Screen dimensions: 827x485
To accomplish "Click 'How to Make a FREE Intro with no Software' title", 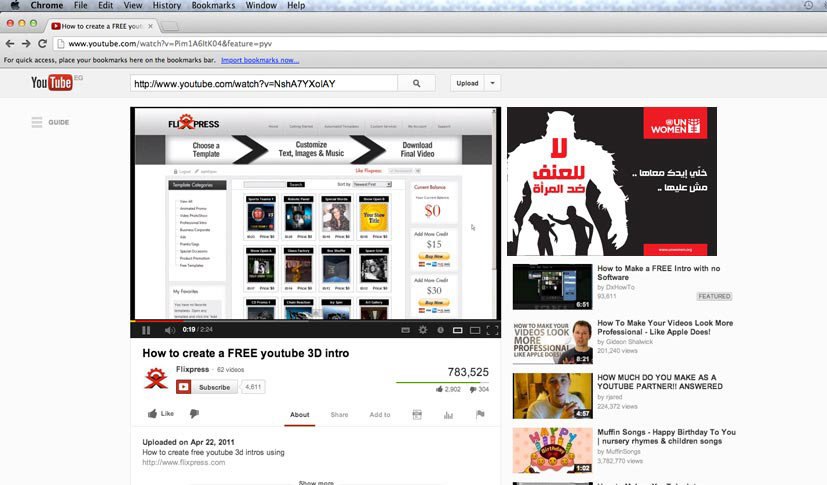I will (x=658, y=273).
